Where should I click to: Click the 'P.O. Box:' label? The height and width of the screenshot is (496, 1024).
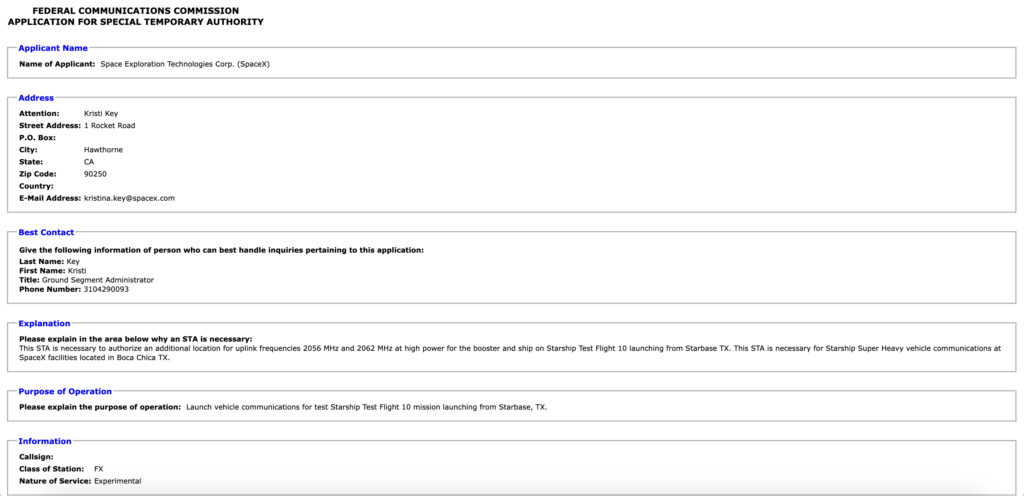pyautogui.click(x=37, y=138)
